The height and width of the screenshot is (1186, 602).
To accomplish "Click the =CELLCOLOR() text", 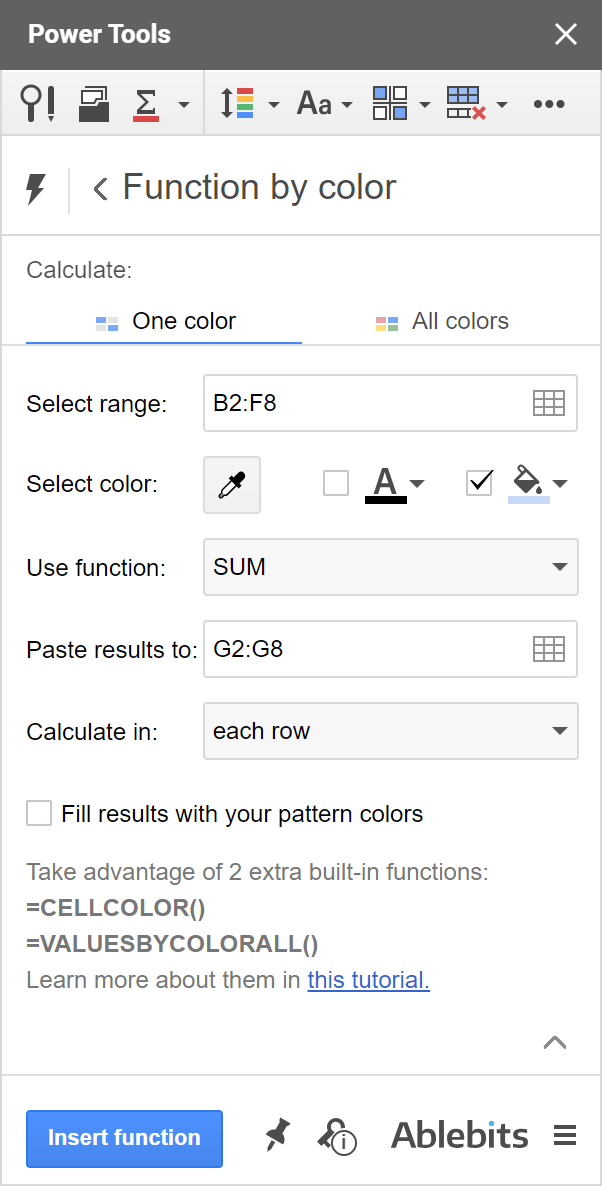I will (x=116, y=908).
